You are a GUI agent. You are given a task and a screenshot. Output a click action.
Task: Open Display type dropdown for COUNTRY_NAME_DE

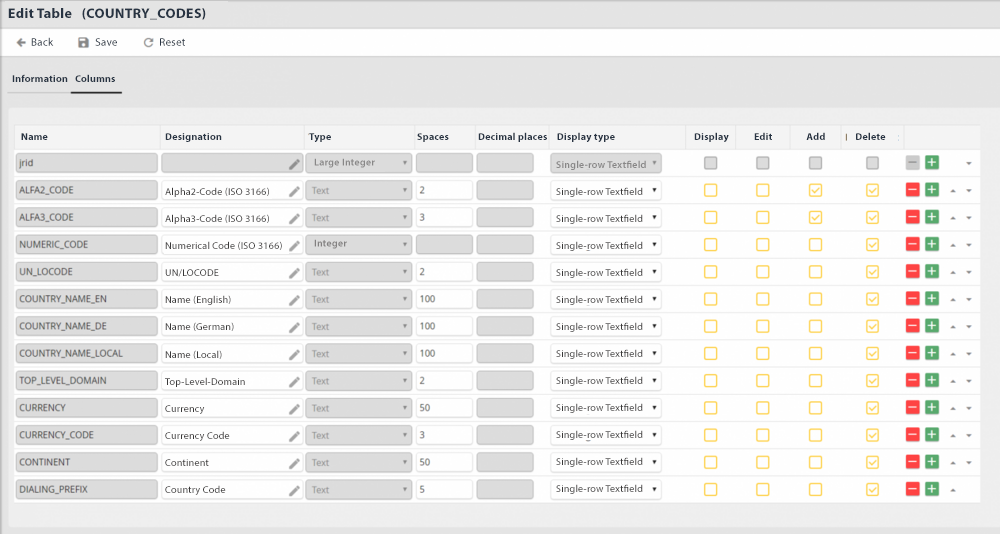[605, 326]
